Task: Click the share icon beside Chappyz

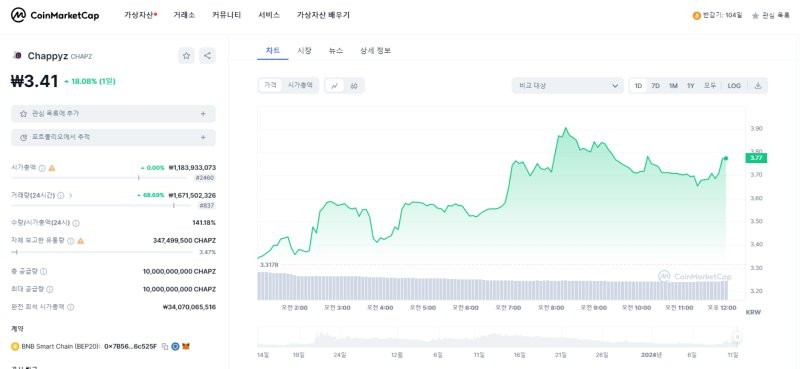Action: click(207, 56)
